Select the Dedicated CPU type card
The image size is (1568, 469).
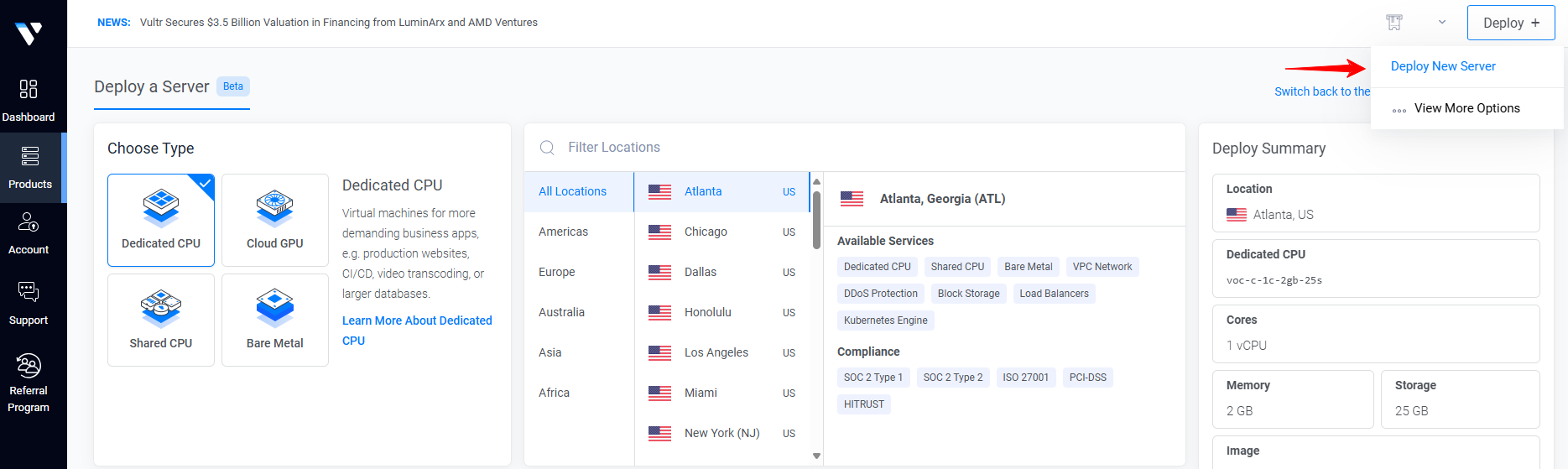161,220
